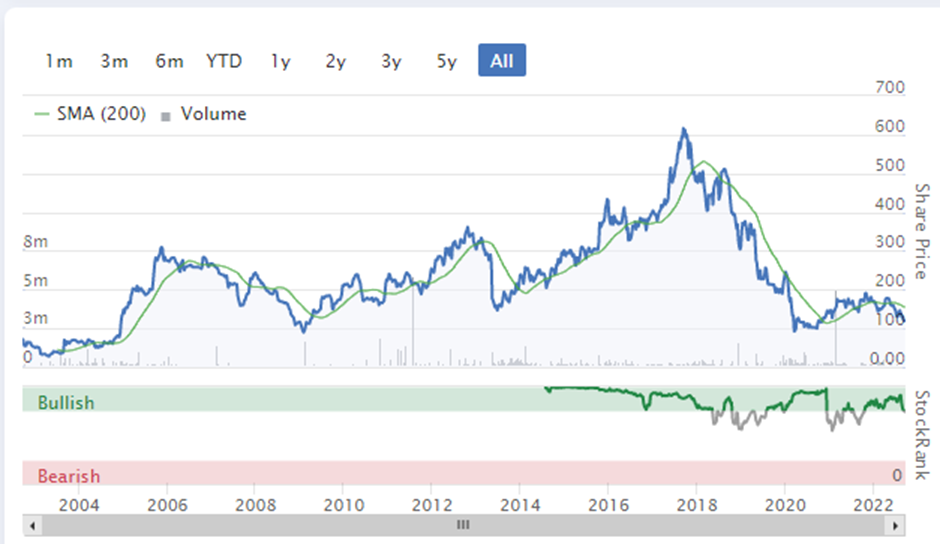The height and width of the screenshot is (544, 940).
Task: Click the 2016 x-axis year label
Action: tap(608, 505)
